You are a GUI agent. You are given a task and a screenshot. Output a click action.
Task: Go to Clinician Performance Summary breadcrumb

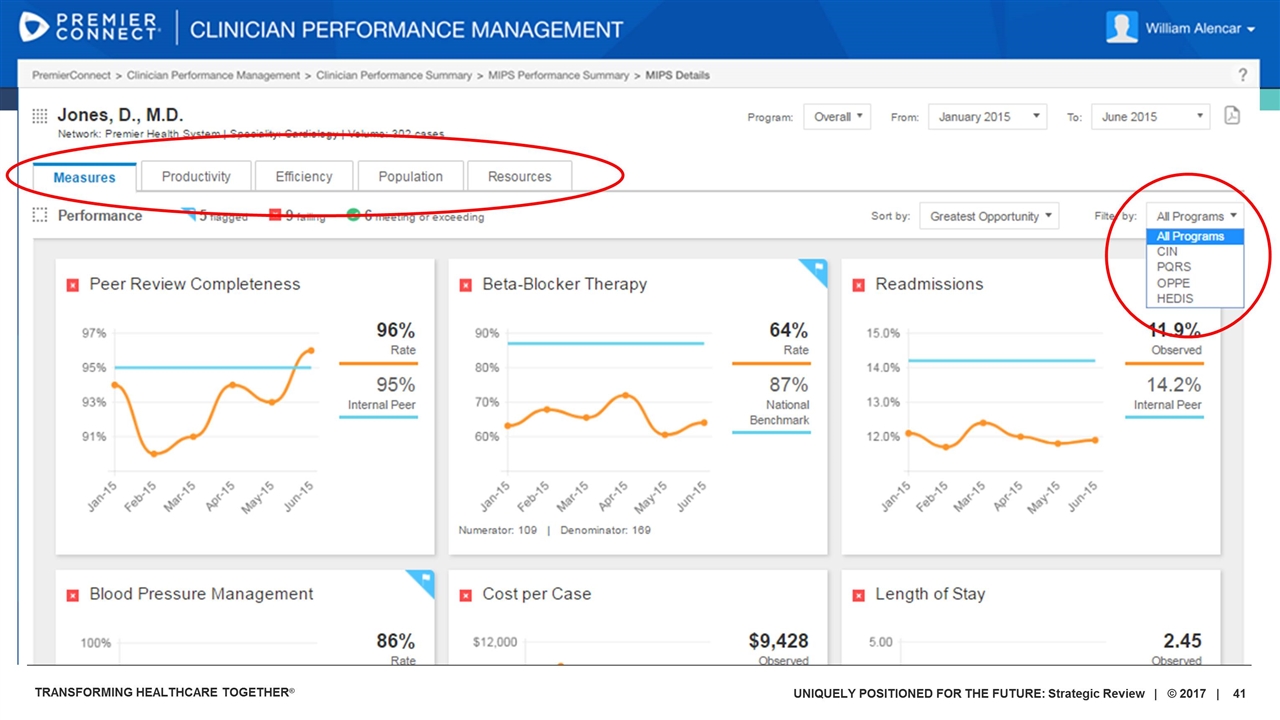point(394,75)
